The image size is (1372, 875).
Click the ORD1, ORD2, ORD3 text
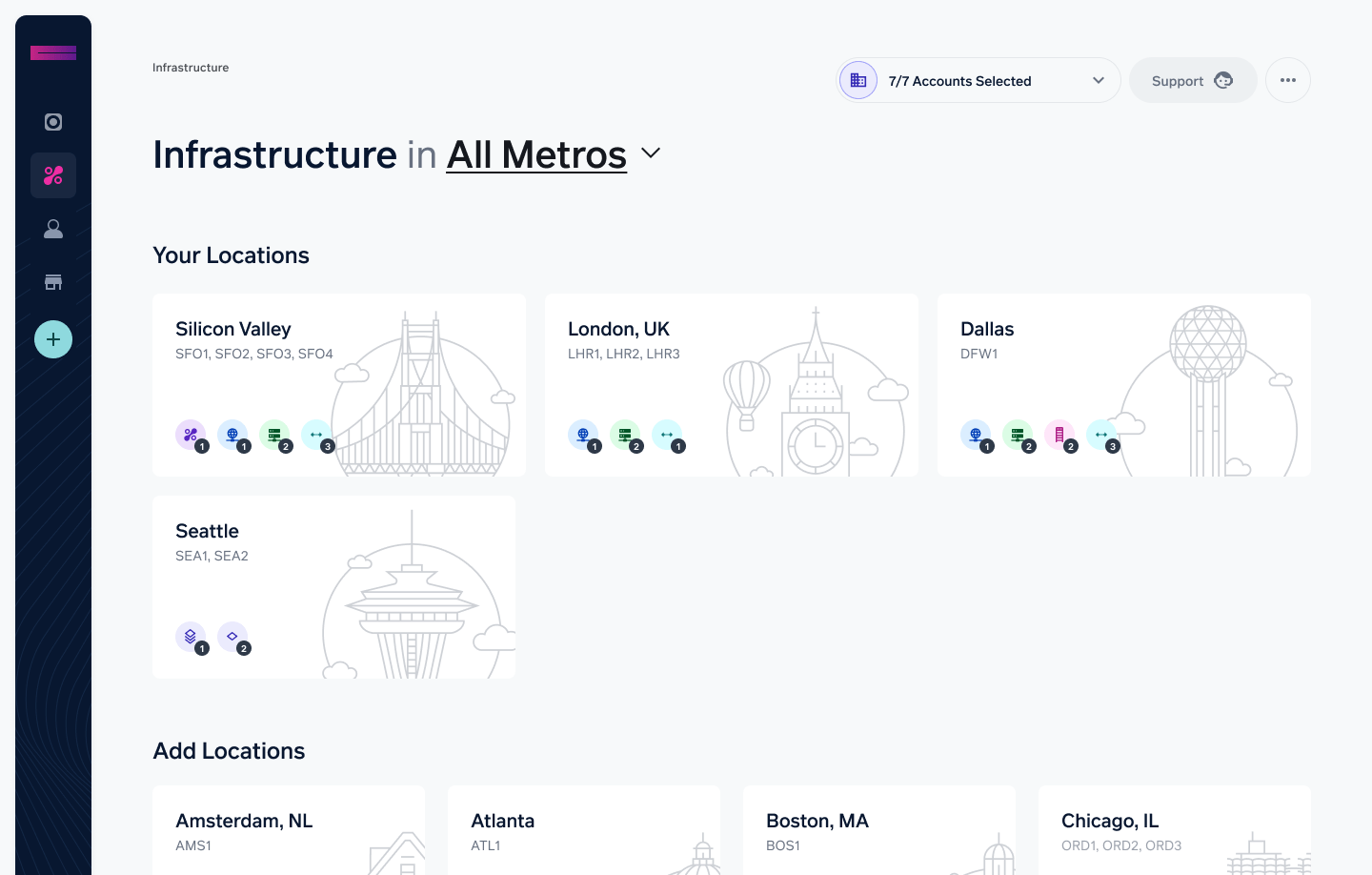click(1121, 845)
